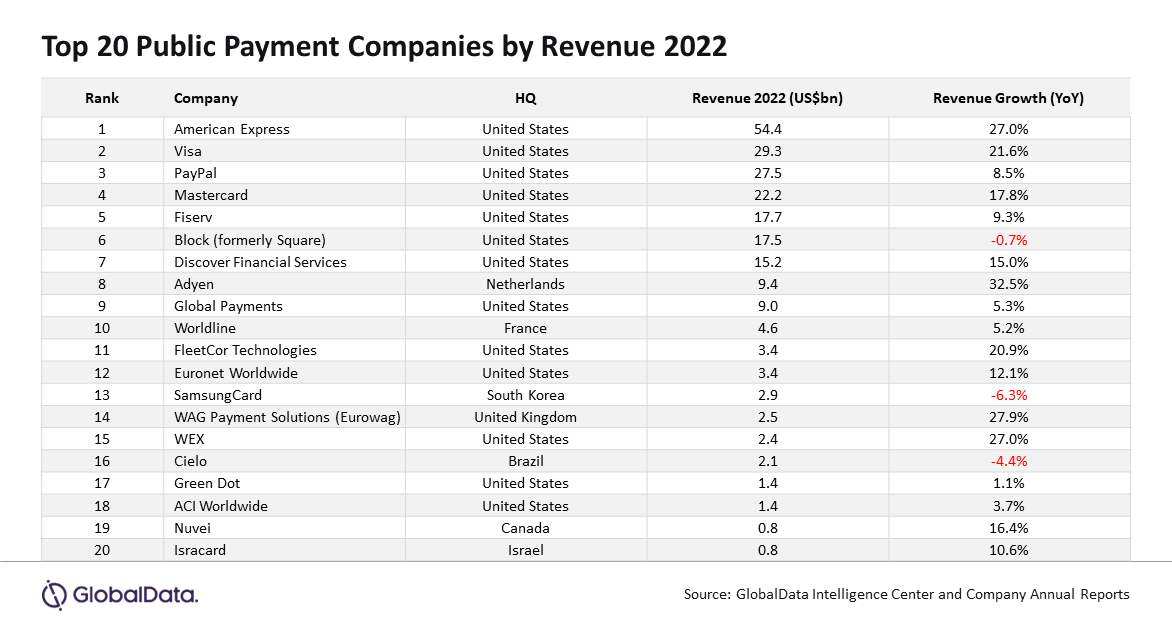
Task: Click the 20.9% growth value
Action: (1009, 351)
